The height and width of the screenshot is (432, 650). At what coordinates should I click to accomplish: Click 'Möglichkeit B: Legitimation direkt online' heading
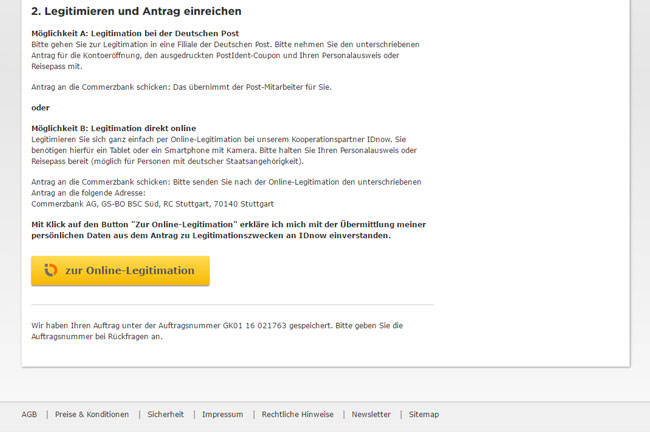[114, 128]
